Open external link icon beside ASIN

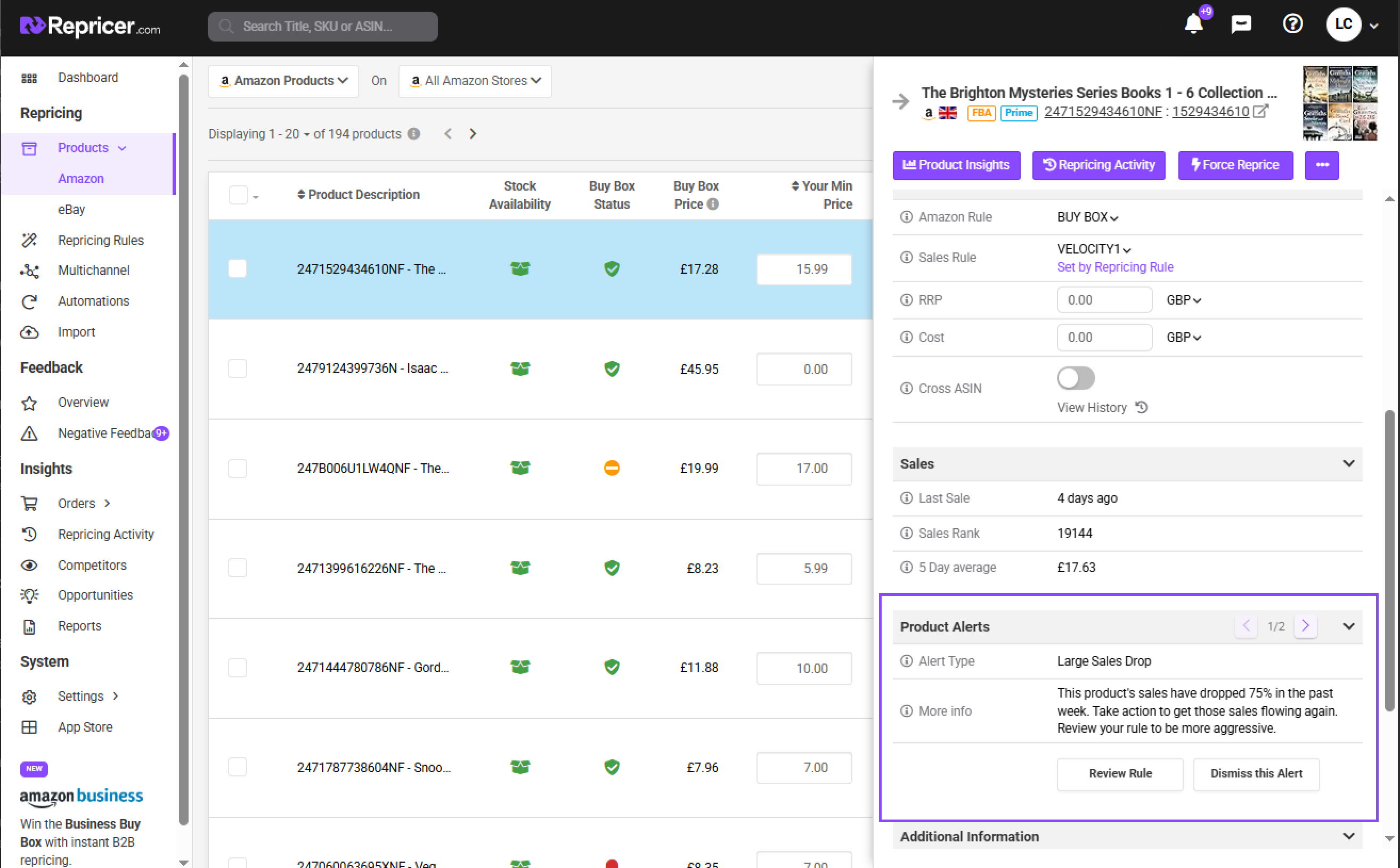coord(1260,111)
